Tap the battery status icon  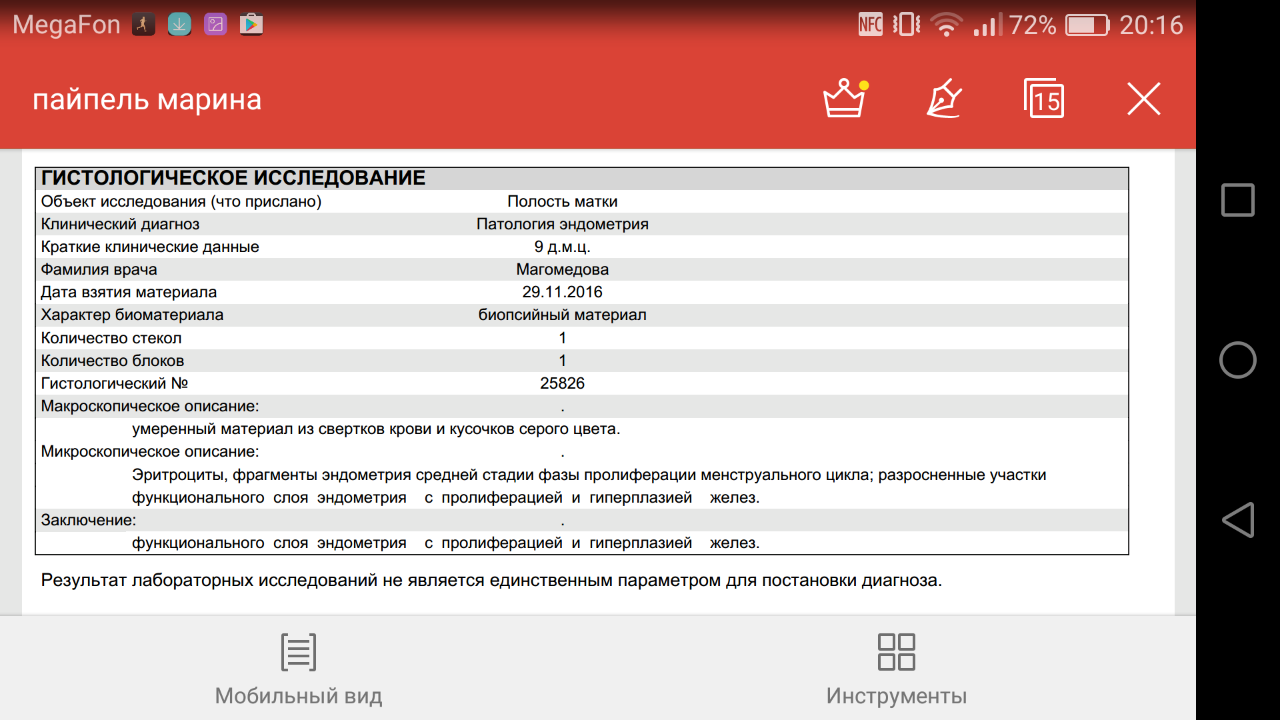(x=1087, y=25)
